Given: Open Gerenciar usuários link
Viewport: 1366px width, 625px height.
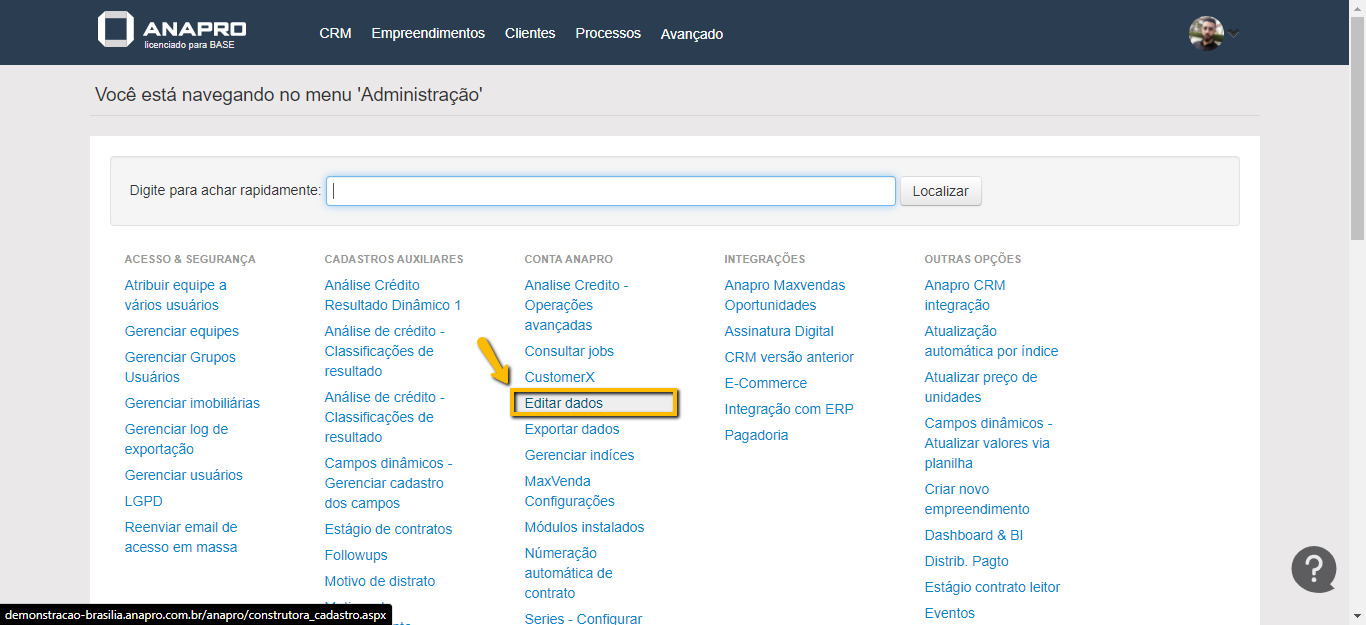Looking at the screenshot, I should (183, 475).
